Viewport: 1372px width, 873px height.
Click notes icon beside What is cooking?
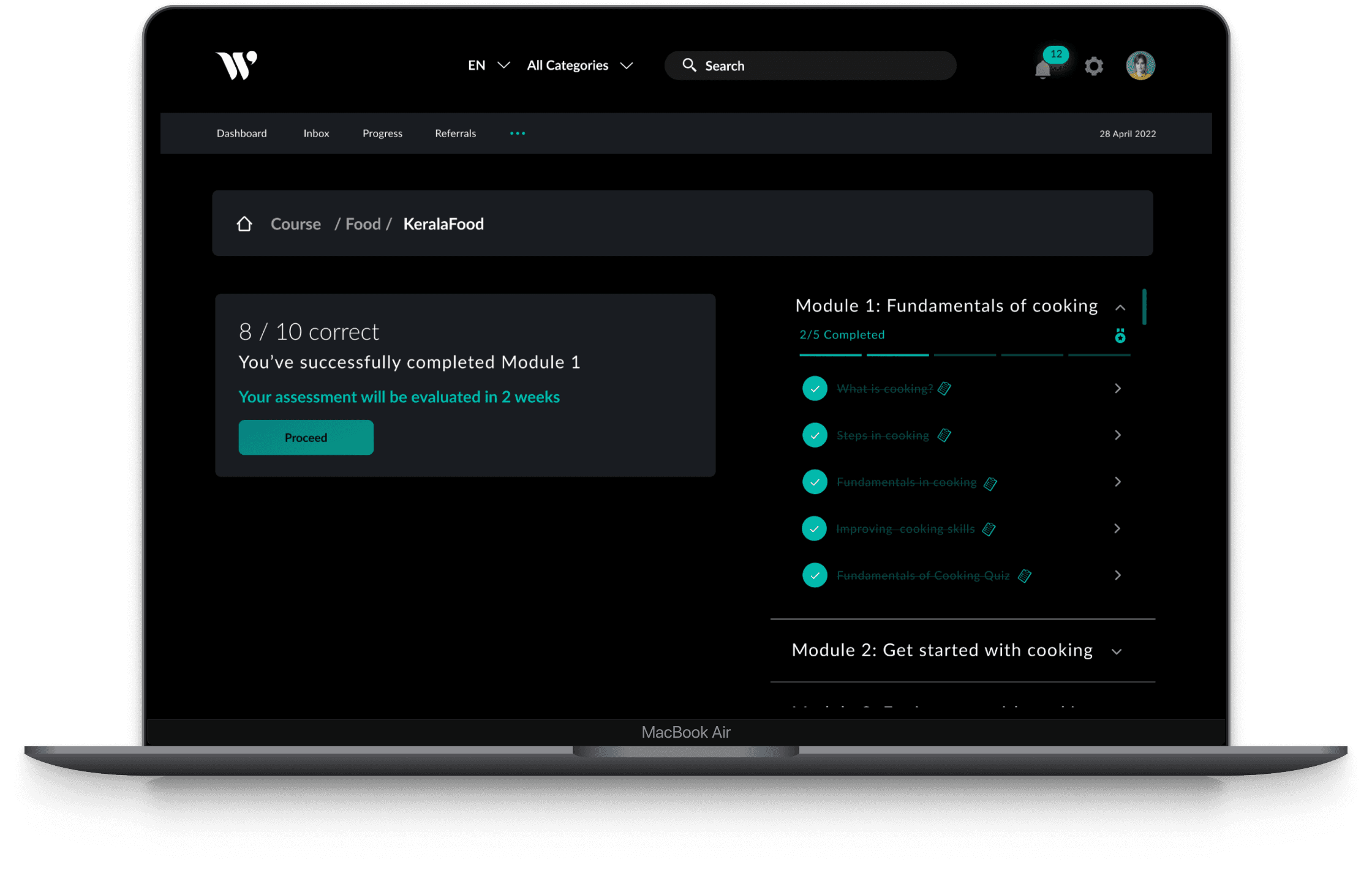(944, 389)
